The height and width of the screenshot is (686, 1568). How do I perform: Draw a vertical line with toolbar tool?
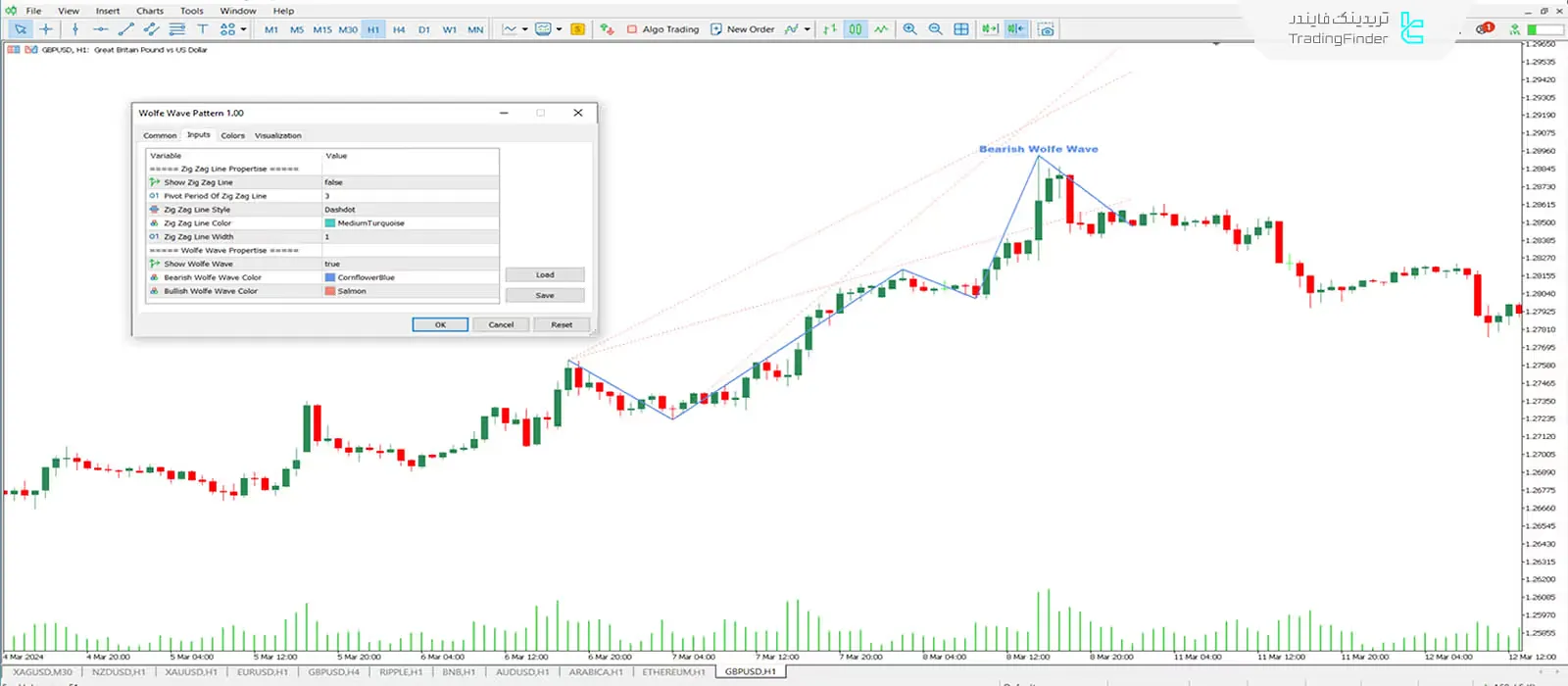point(75,29)
